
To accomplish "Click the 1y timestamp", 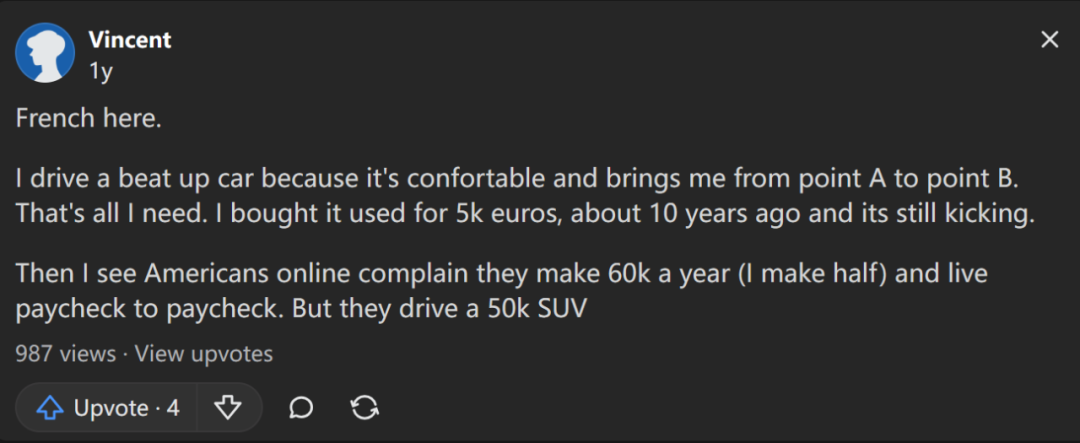I will pos(101,72).
